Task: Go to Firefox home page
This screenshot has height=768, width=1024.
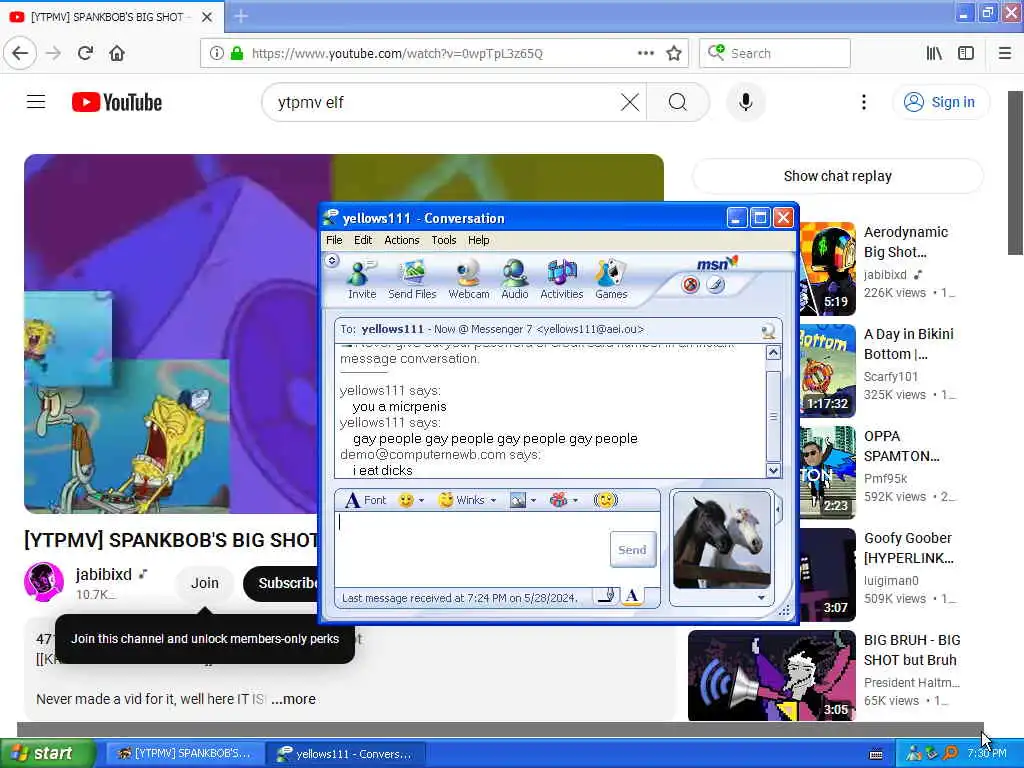Action: (x=117, y=54)
